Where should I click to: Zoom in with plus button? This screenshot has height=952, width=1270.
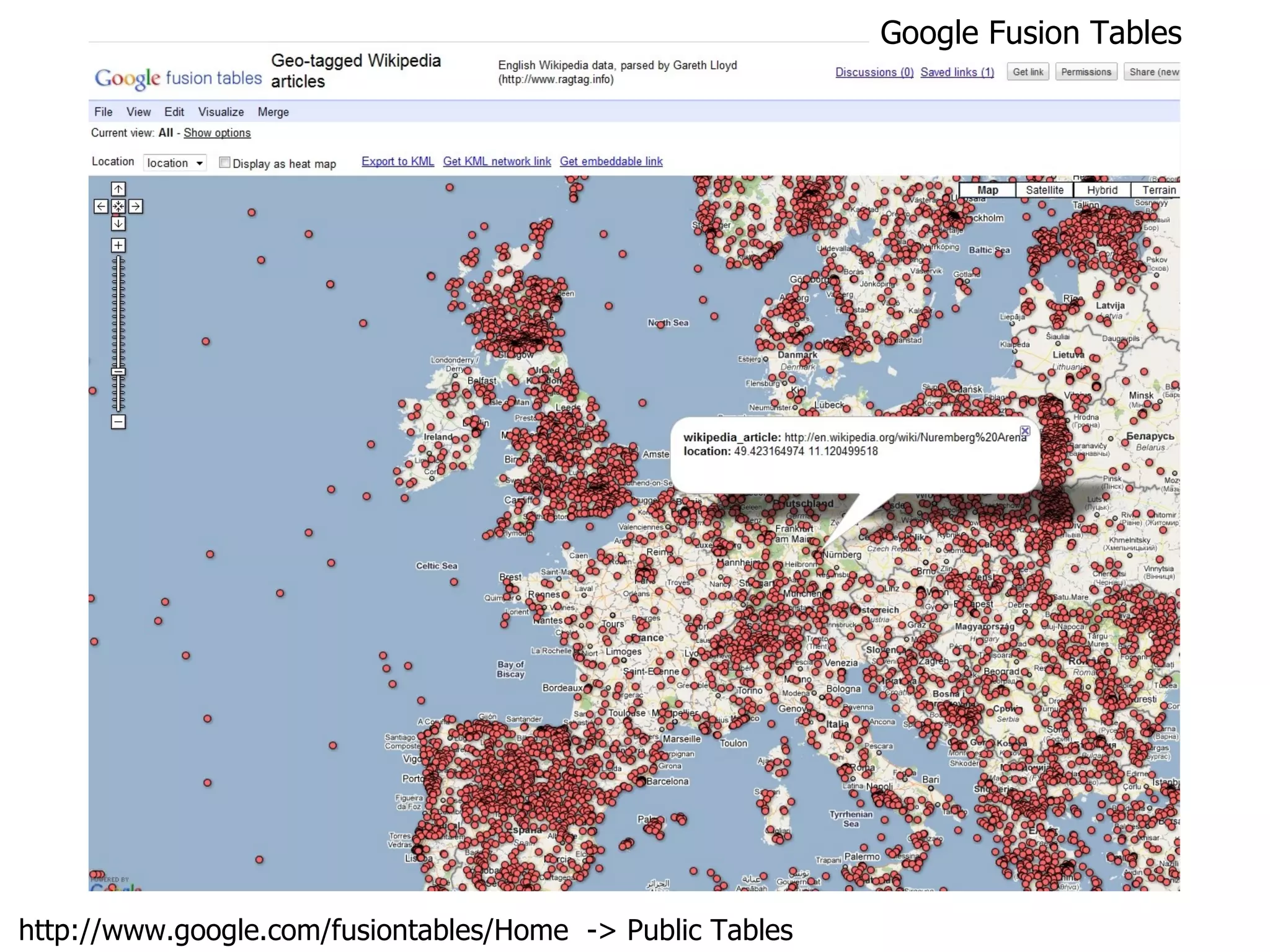click(118, 246)
